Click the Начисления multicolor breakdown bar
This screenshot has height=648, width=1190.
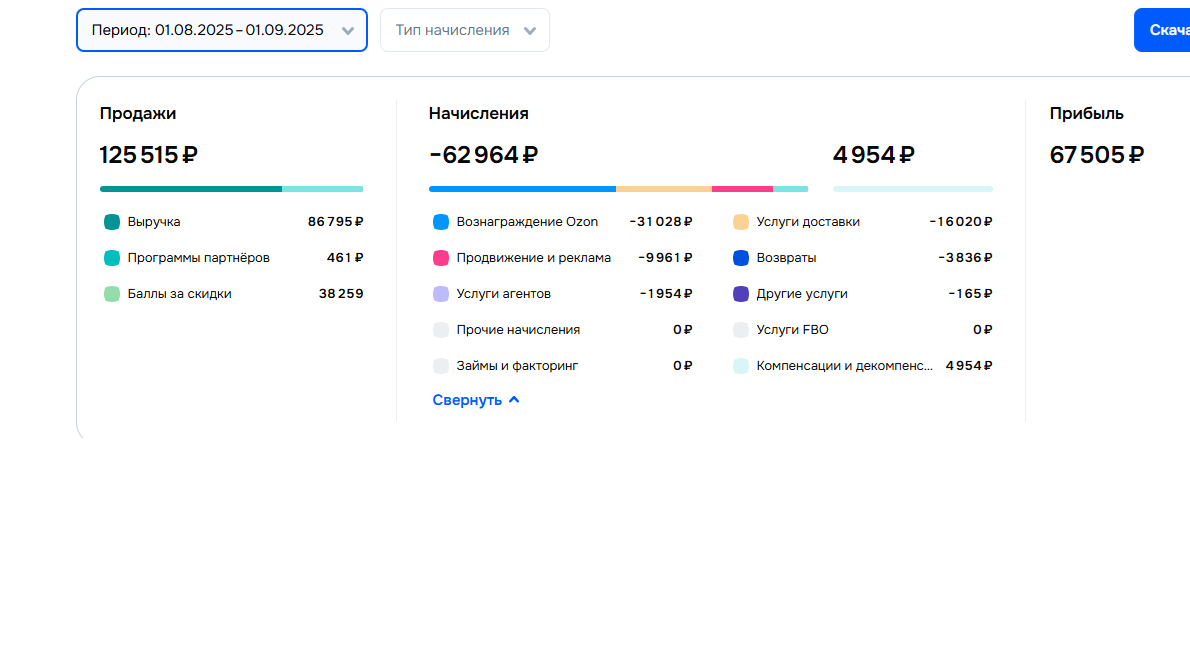click(x=618, y=188)
